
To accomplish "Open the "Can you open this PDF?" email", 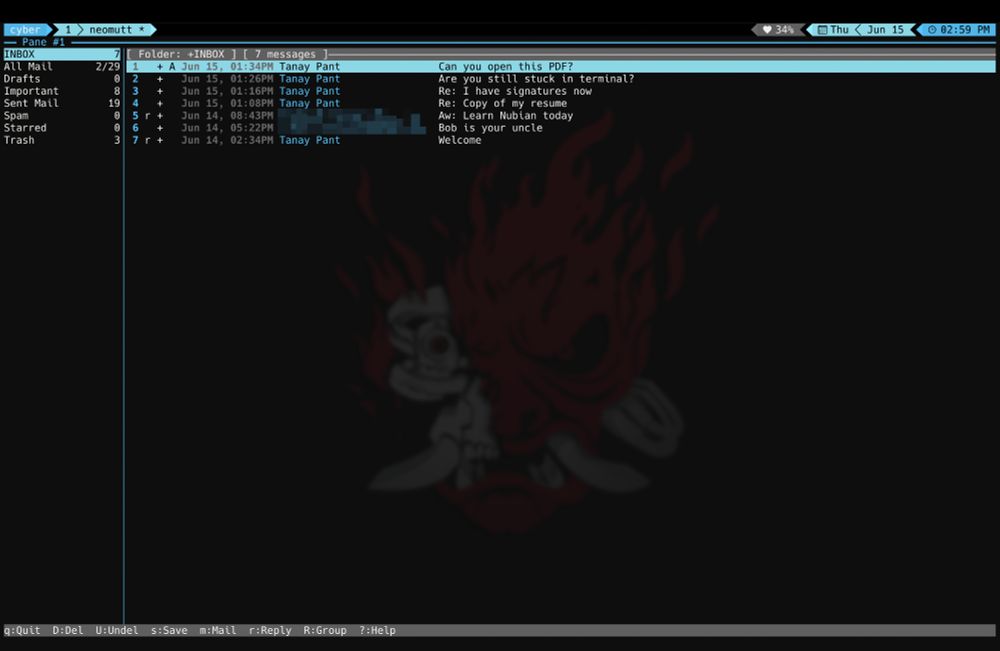I will pos(561,66).
